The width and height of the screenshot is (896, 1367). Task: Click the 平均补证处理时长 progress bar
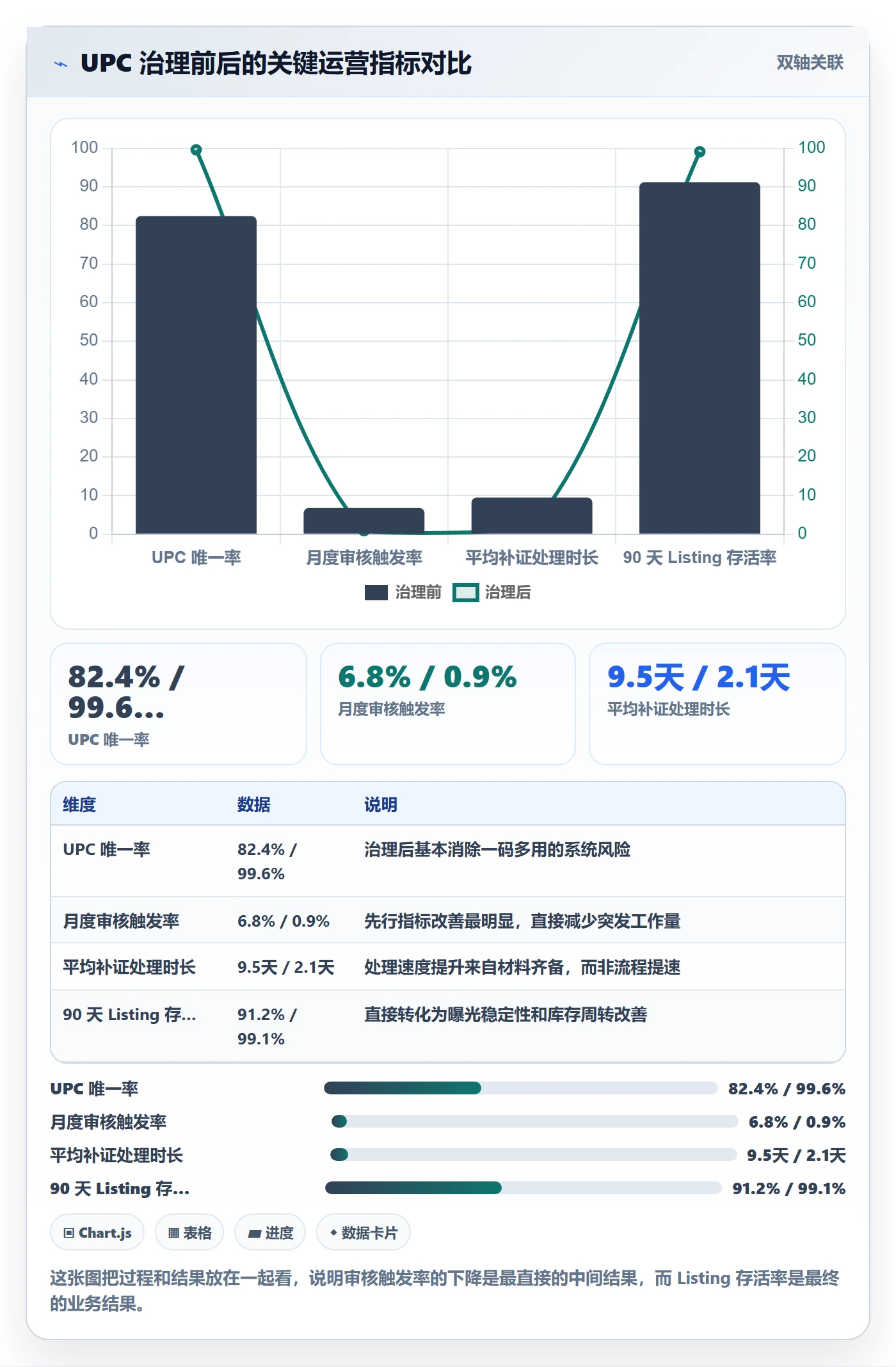point(533,1155)
